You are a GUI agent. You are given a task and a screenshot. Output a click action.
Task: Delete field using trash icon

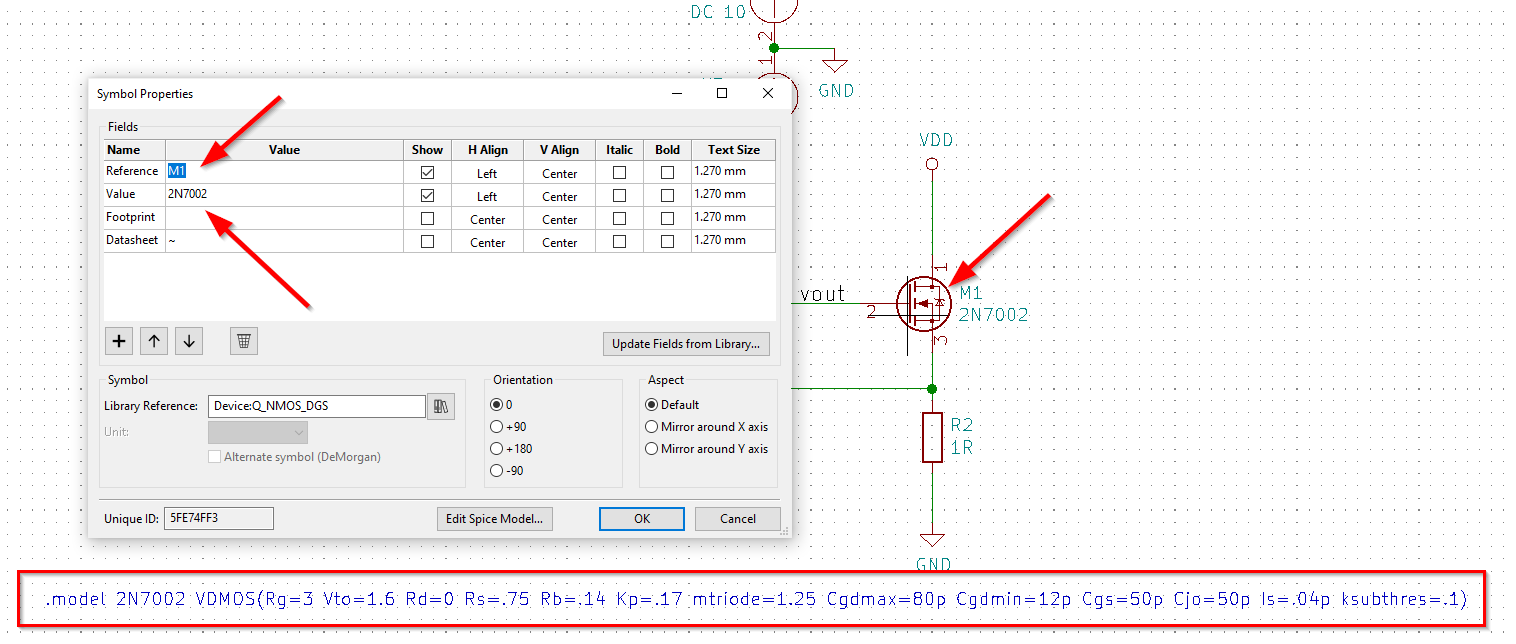(x=243, y=341)
